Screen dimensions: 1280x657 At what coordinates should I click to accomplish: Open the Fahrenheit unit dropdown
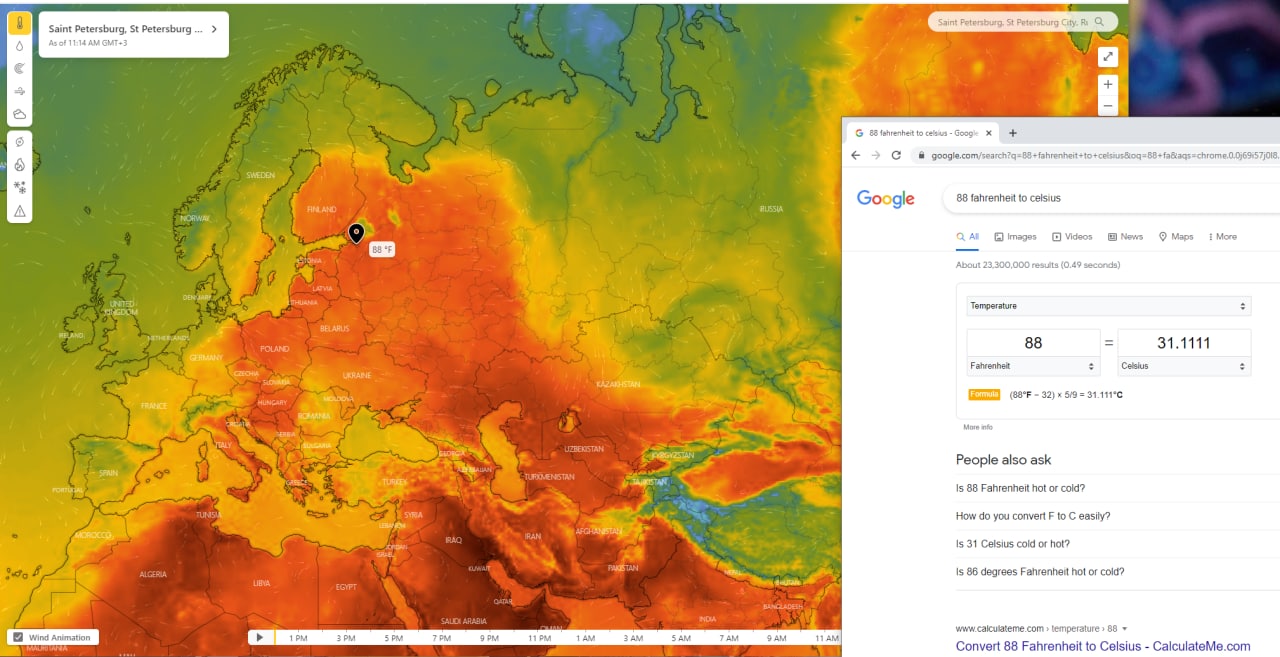[x=1033, y=366]
